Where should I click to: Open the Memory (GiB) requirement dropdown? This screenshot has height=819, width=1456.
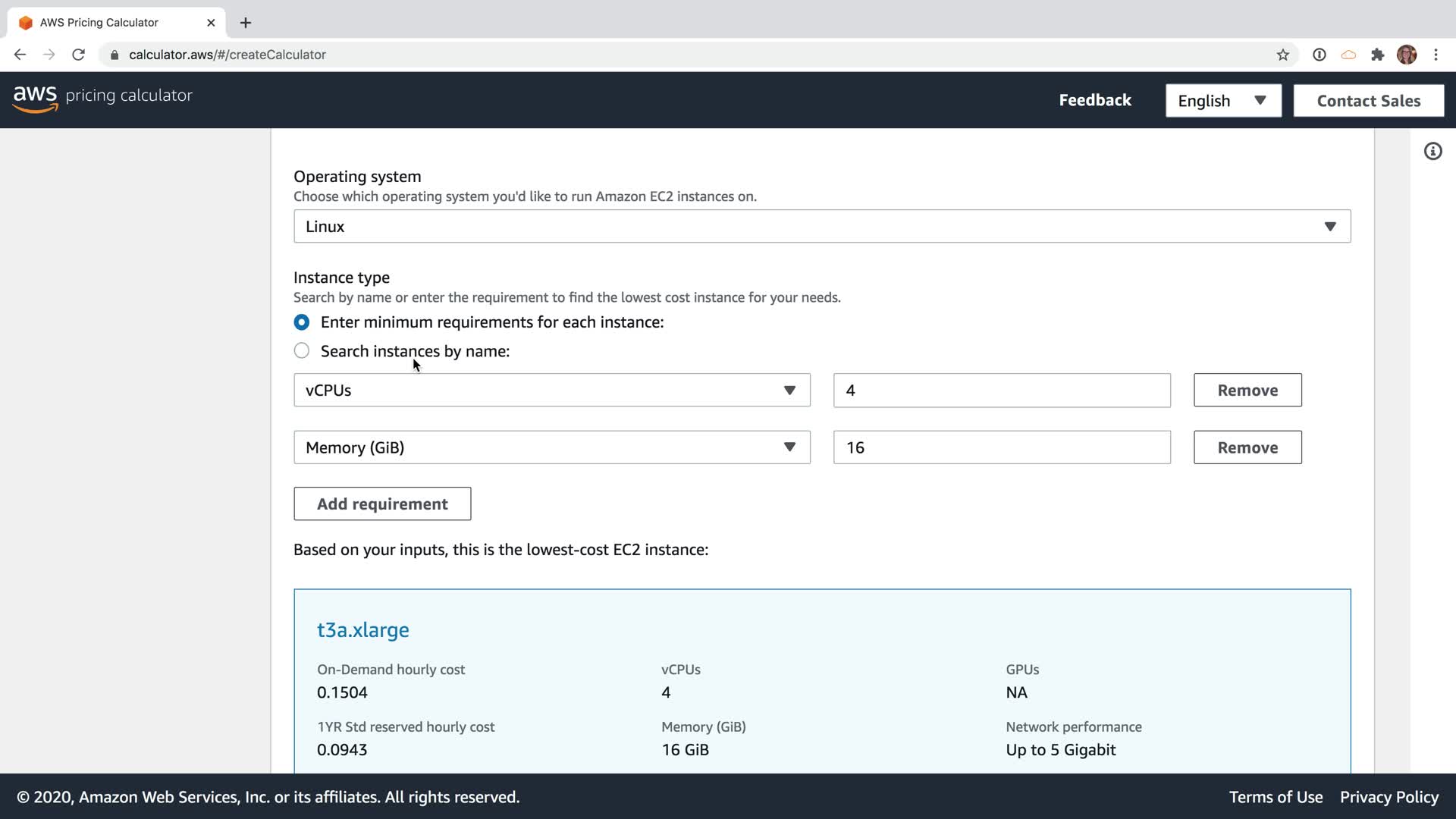551,447
